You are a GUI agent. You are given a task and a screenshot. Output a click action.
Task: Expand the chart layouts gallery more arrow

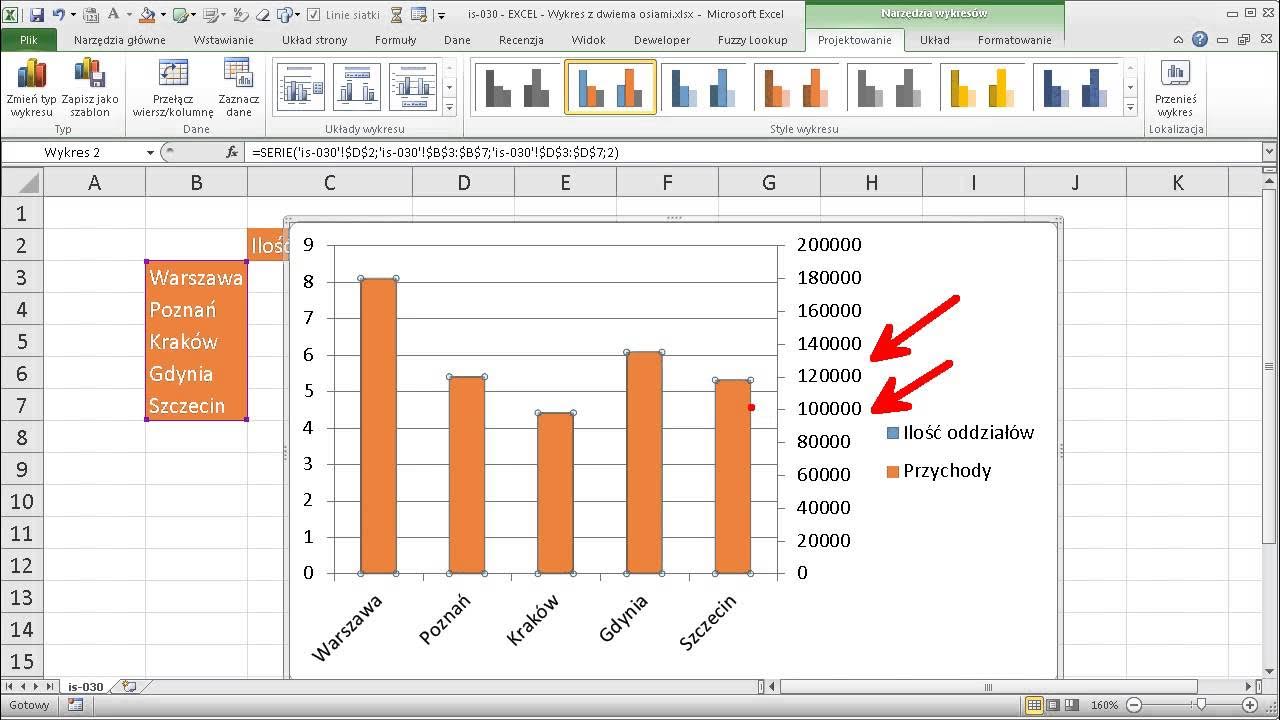point(449,106)
